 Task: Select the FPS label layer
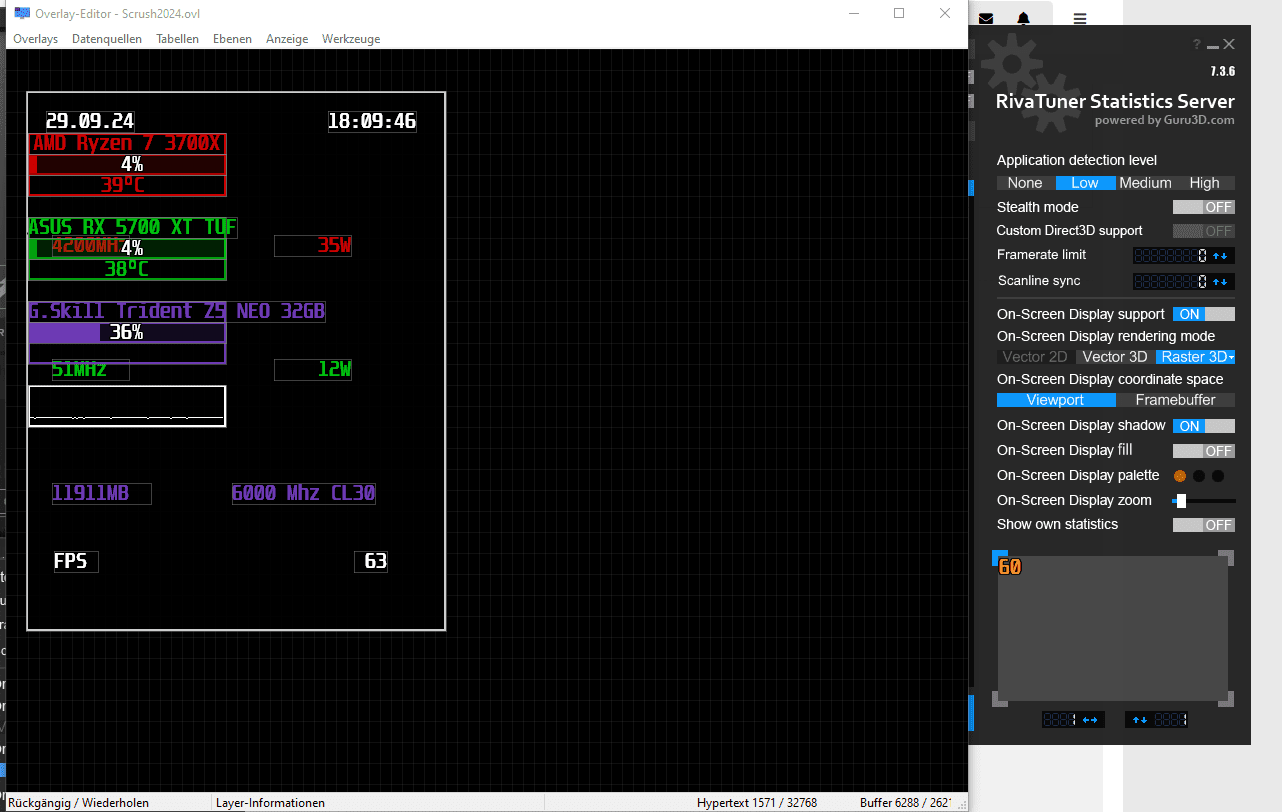point(76,562)
